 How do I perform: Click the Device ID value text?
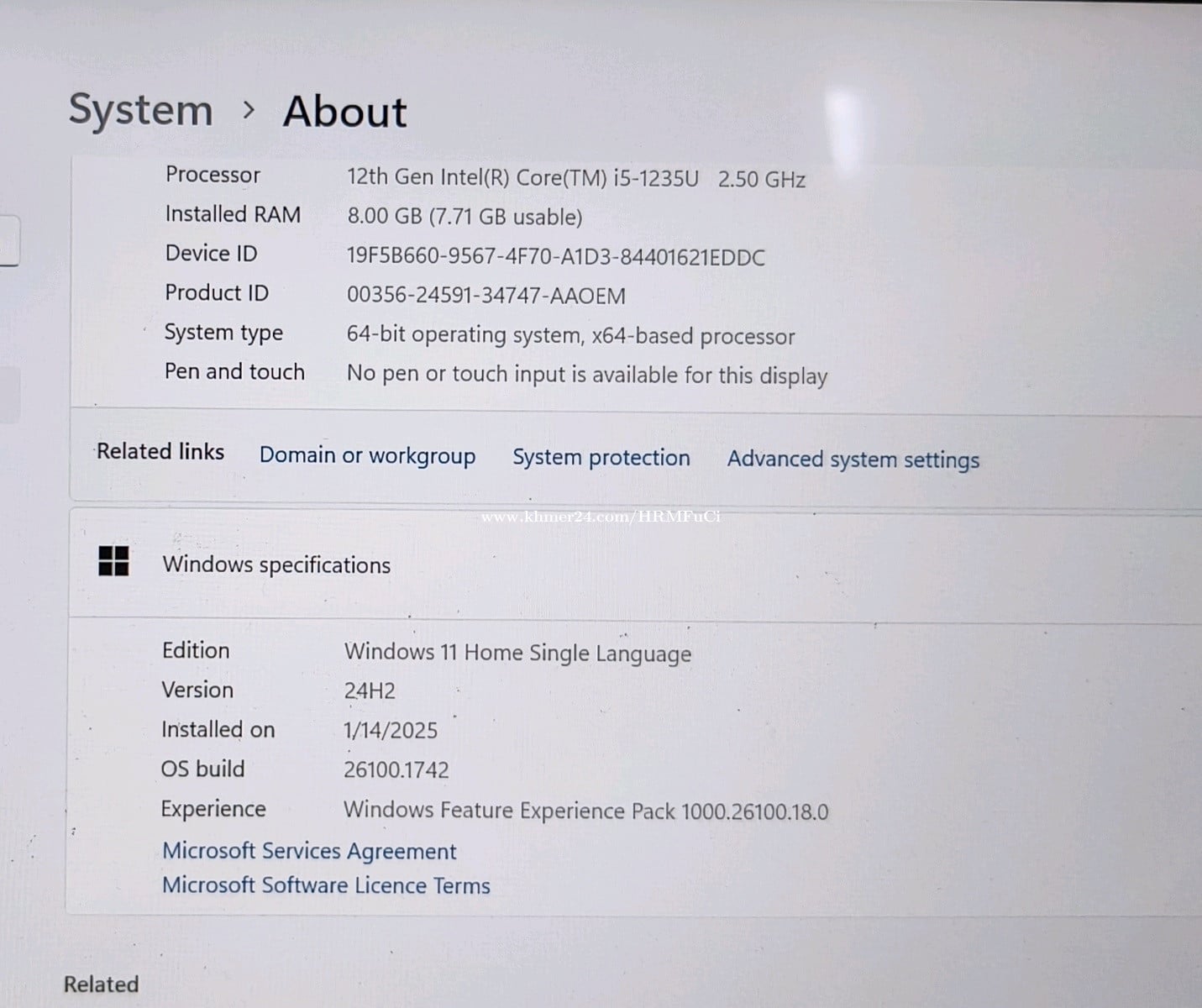[x=555, y=257]
